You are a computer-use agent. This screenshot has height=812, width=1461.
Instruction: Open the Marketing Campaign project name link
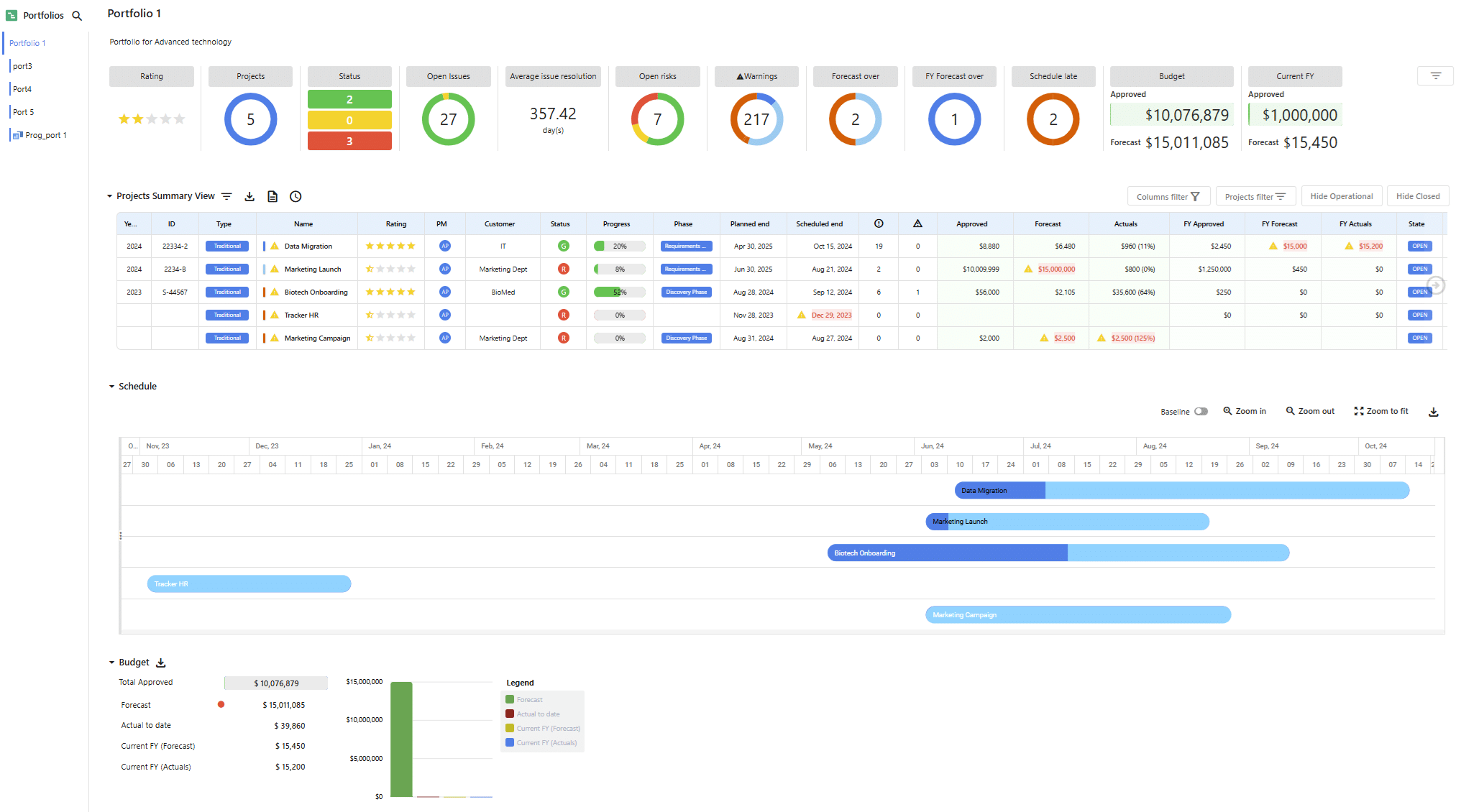[317, 338]
